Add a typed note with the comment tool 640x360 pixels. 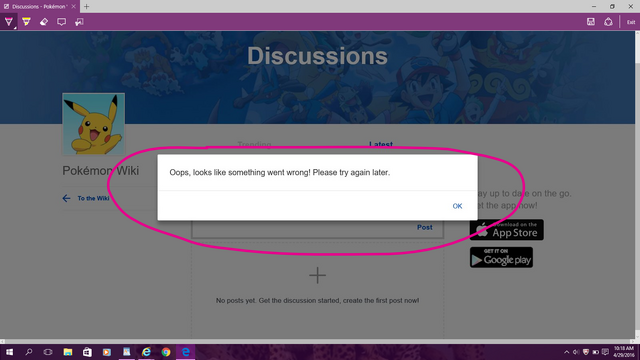[x=62, y=22]
